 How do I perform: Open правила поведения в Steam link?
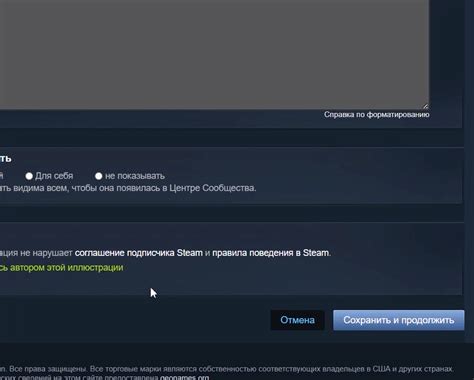(271, 253)
